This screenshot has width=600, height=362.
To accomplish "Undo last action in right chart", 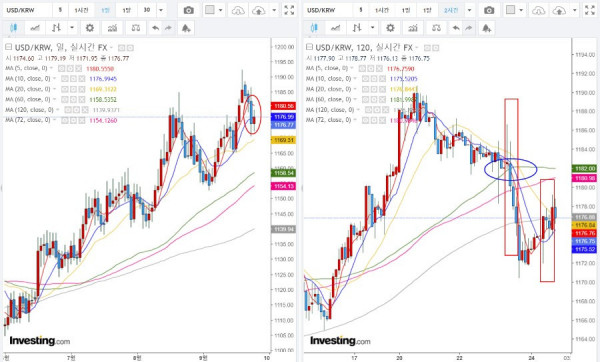I will (x=456, y=28).
